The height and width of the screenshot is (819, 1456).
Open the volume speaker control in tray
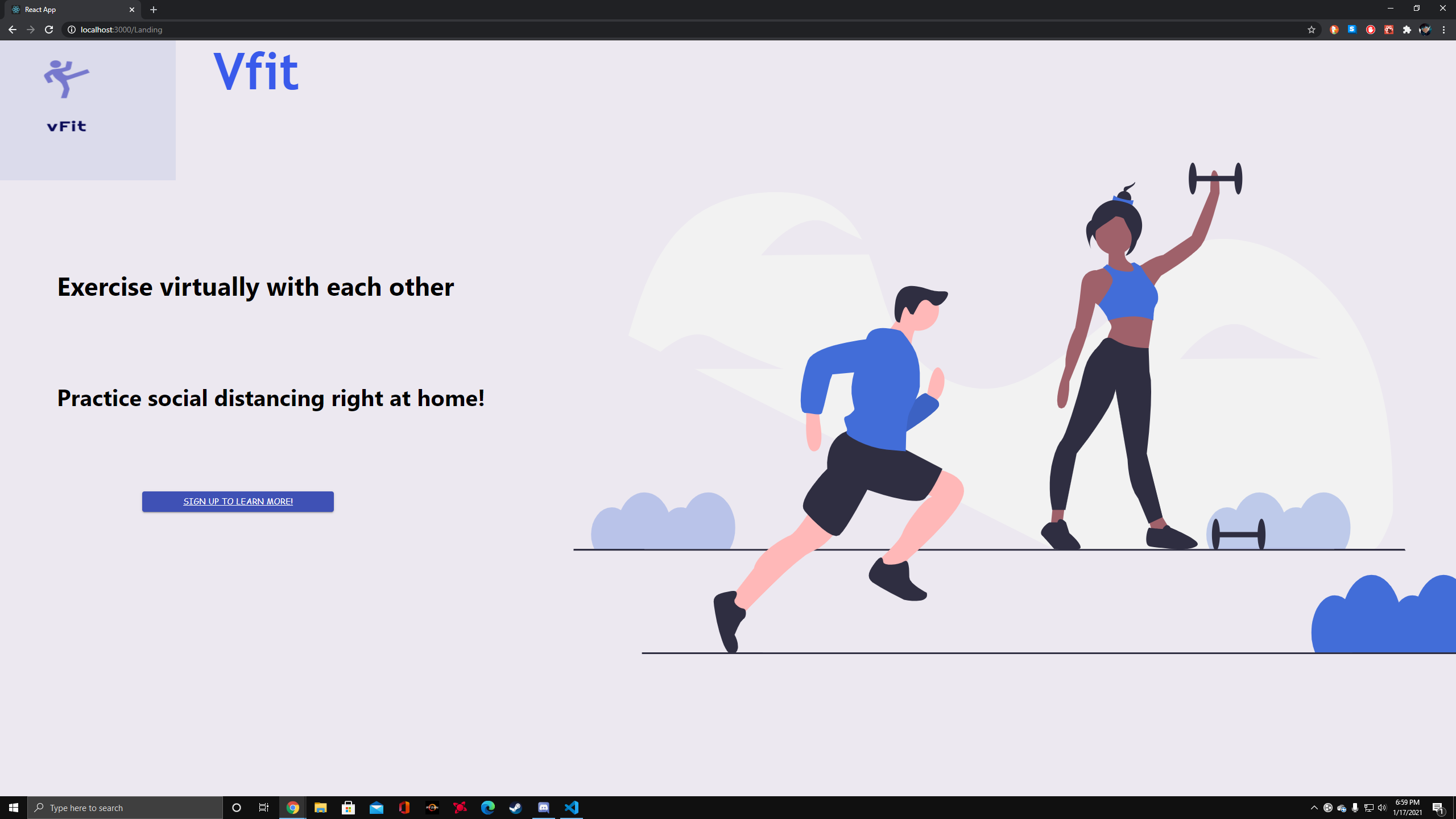coord(1382,808)
